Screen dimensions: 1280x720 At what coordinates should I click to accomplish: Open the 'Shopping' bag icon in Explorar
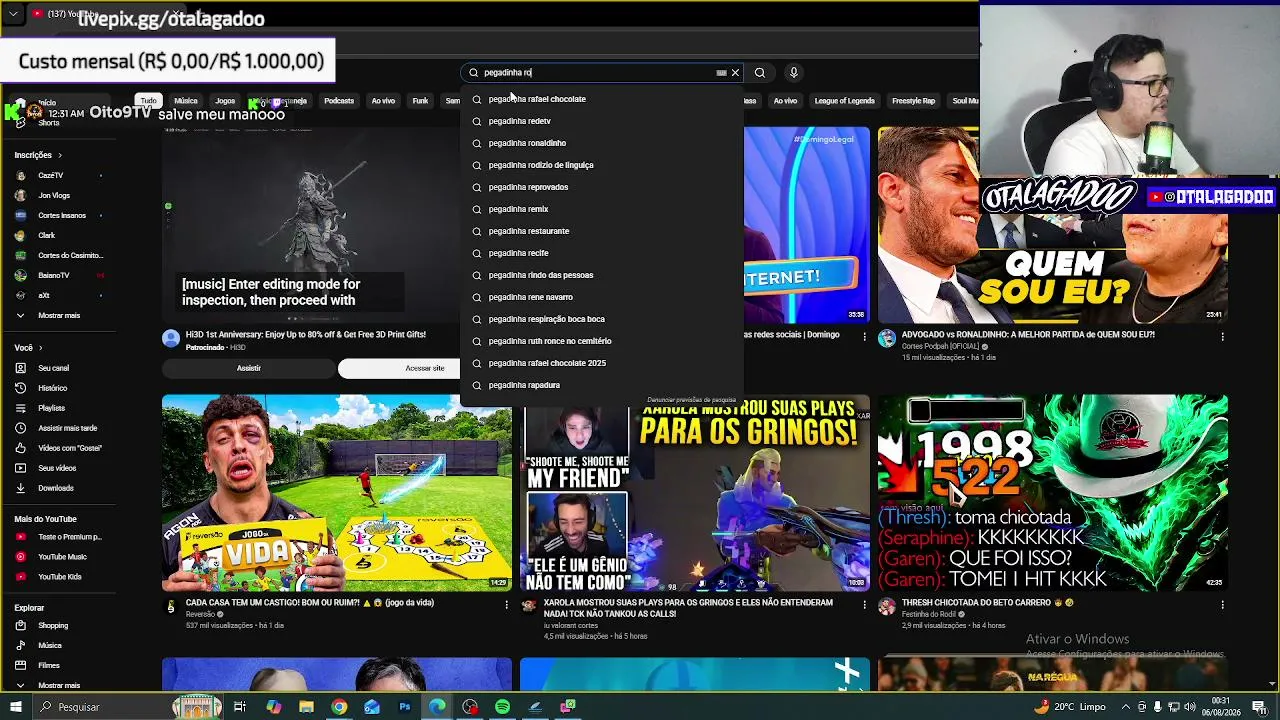20,626
